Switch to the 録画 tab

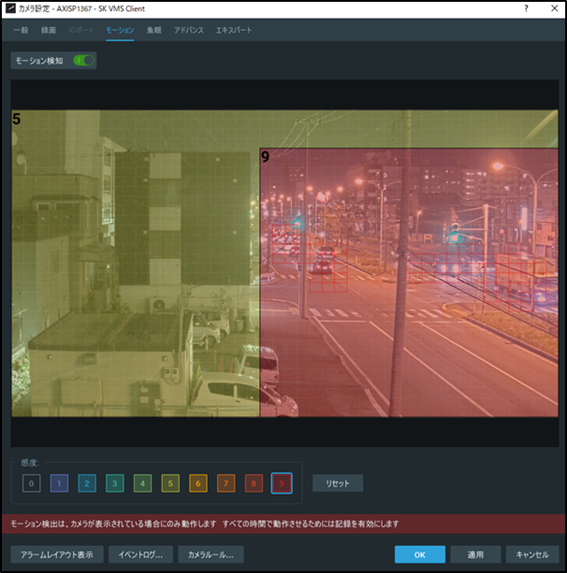[x=48, y=30]
